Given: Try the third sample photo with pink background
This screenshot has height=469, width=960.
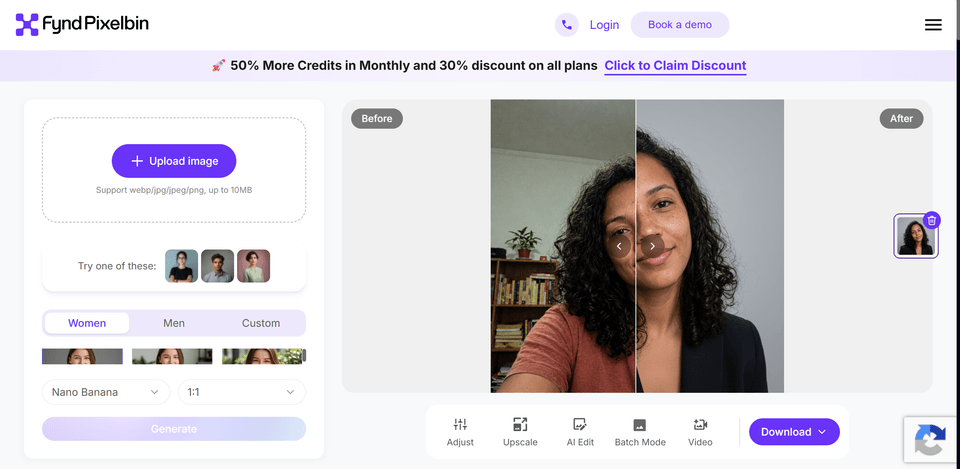Looking at the screenshot, I should pos(253,266).
